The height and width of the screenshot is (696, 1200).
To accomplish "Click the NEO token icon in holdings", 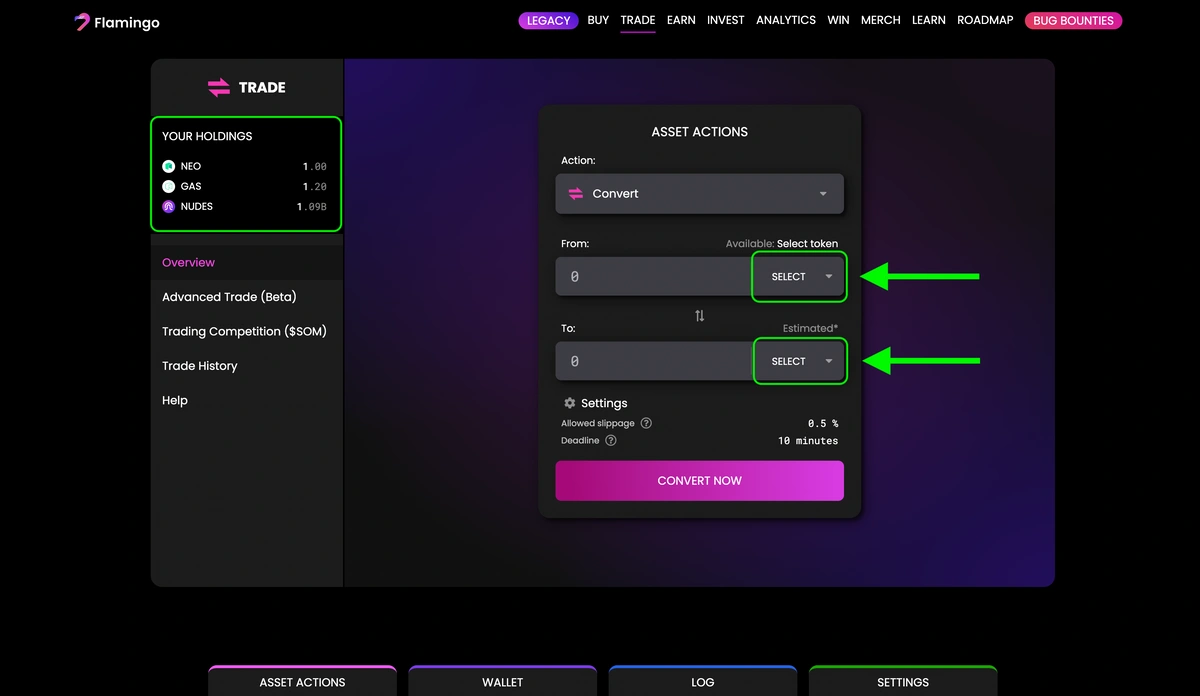I will click(x=168, y=167).
